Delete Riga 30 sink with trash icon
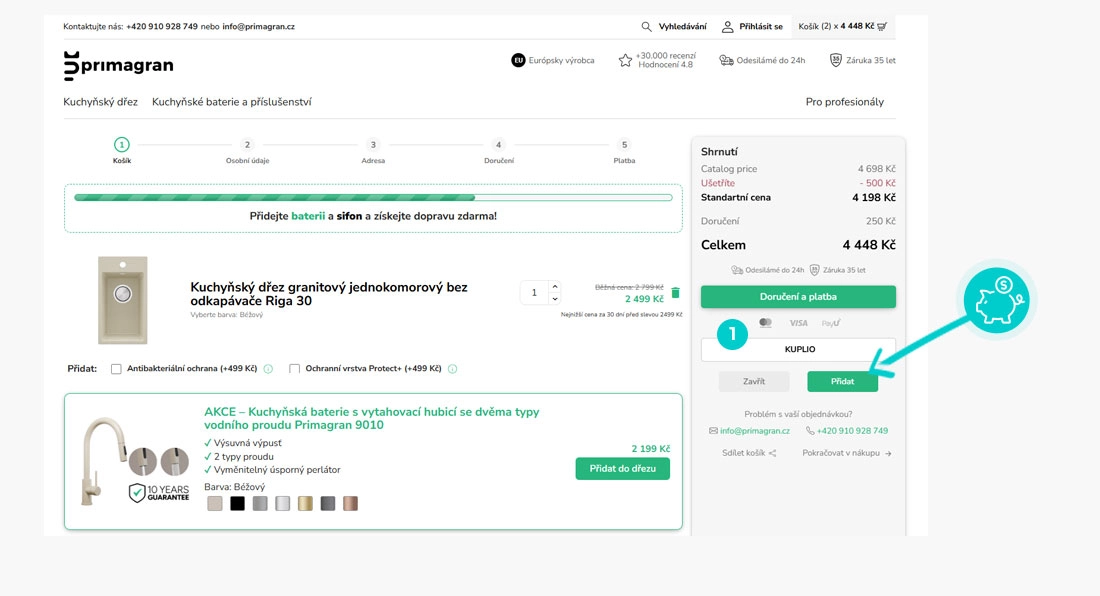The height and width of the screenshot is (596, 1100). 676,292
